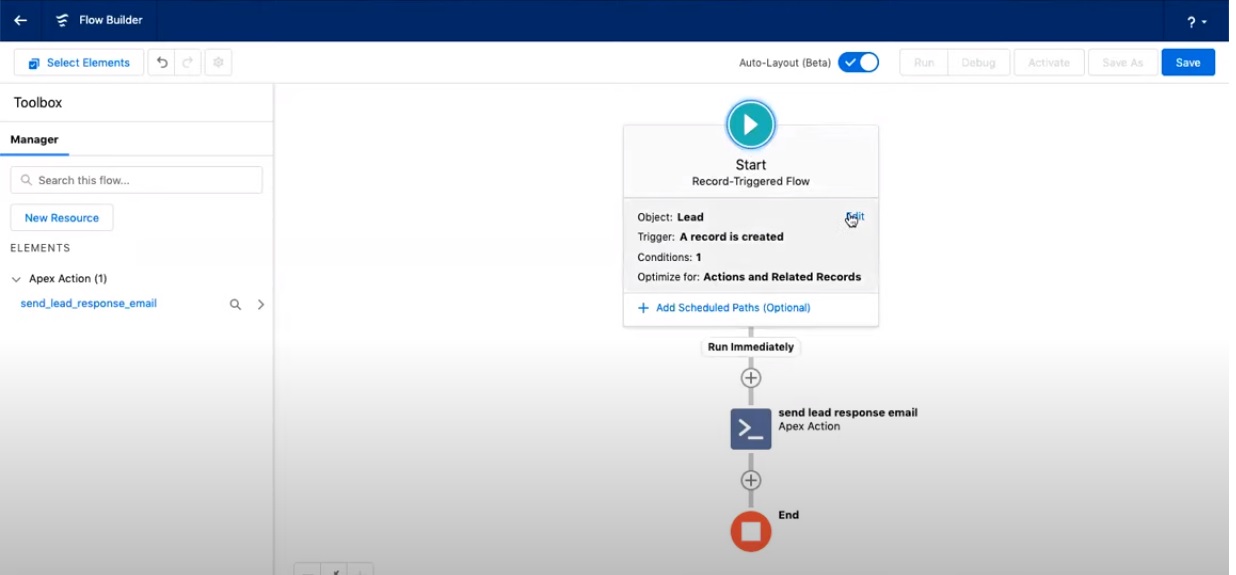Add element above End node
This screenshot has height=575, width=1236.
tap(751, 480)
